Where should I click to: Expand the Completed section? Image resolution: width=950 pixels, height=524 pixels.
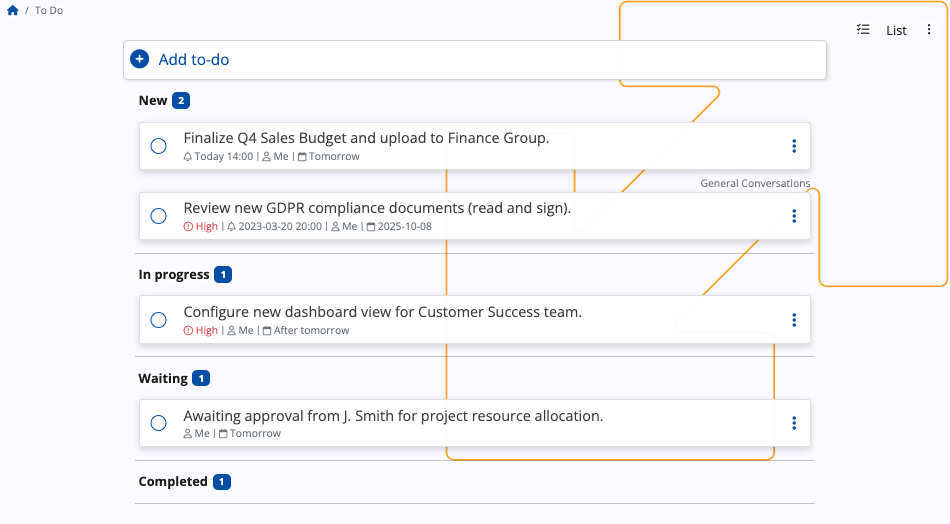click(173, 482)
